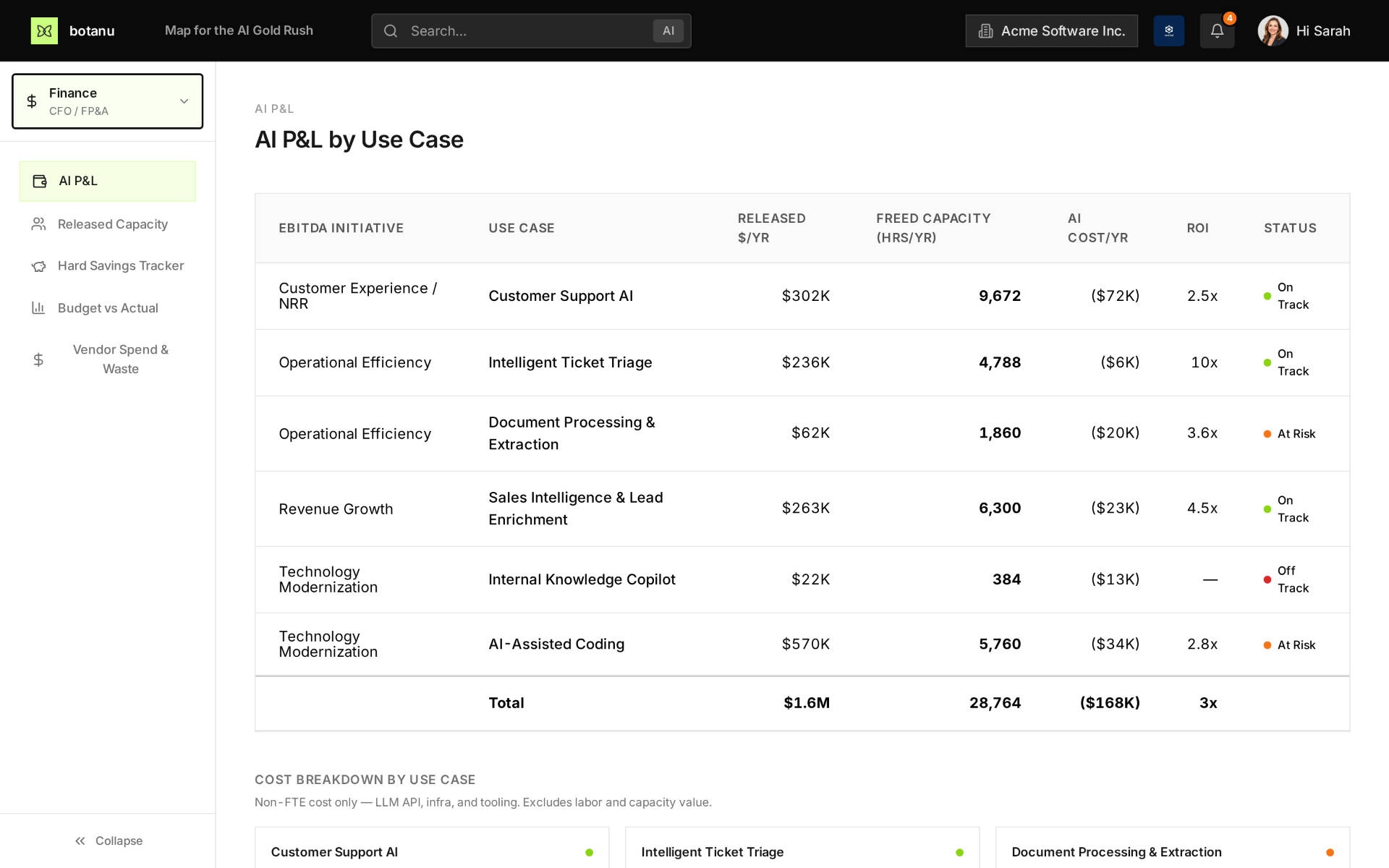Viewport: 1389px width, 868px height.
Task: Click the 9,672 freed capacity value
Action: pyautogui.click(x=999, y=296)
